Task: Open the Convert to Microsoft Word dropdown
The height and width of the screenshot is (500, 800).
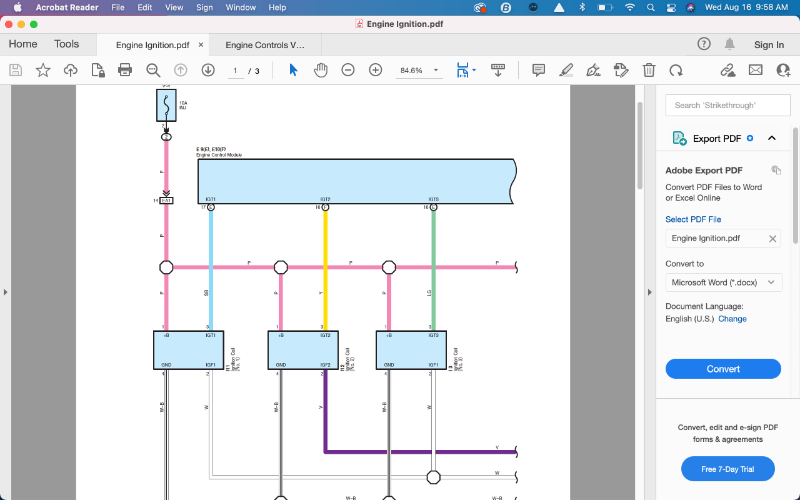Action: [723, 283]
